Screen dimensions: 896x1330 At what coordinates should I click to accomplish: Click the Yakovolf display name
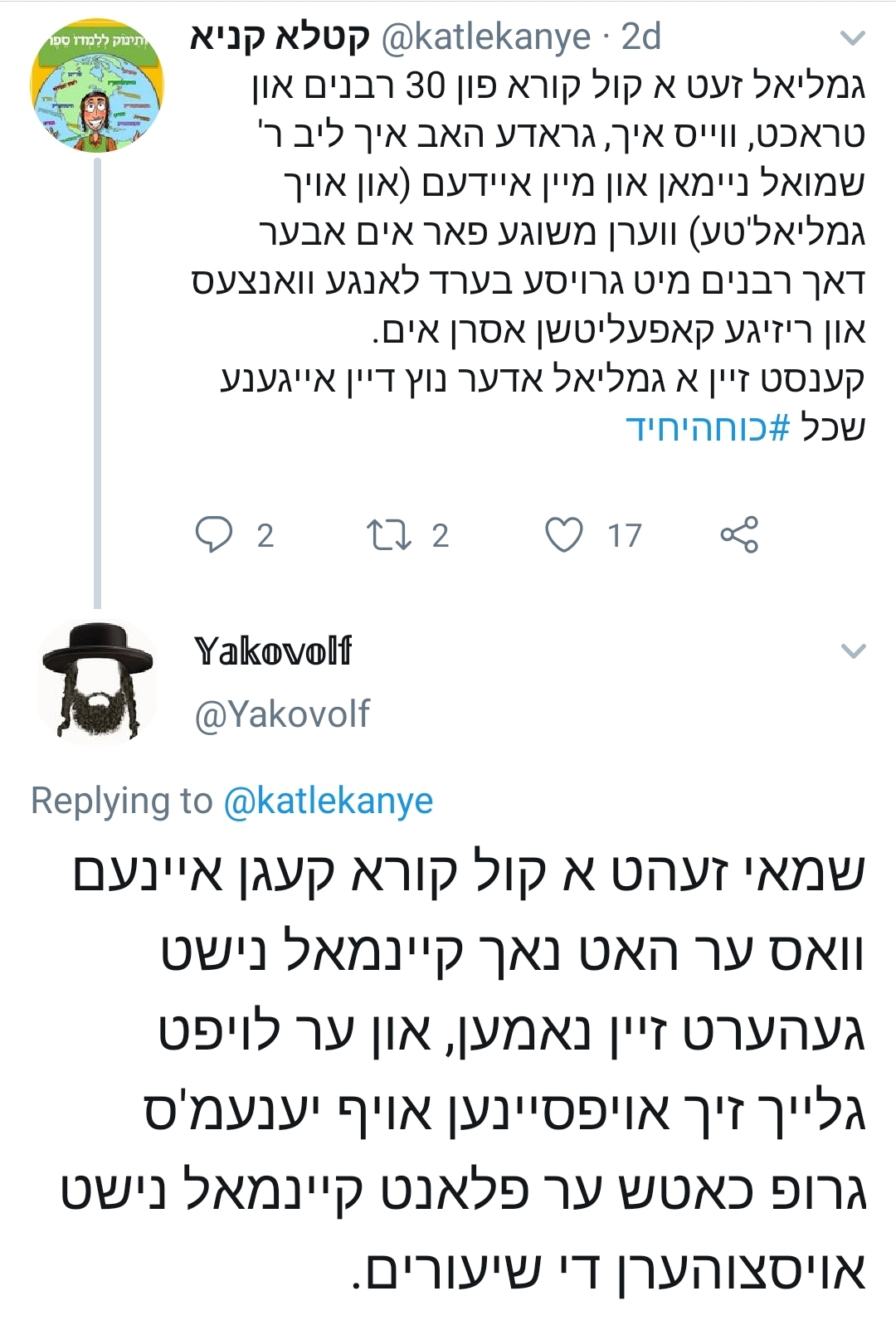(x=273, y=651)
